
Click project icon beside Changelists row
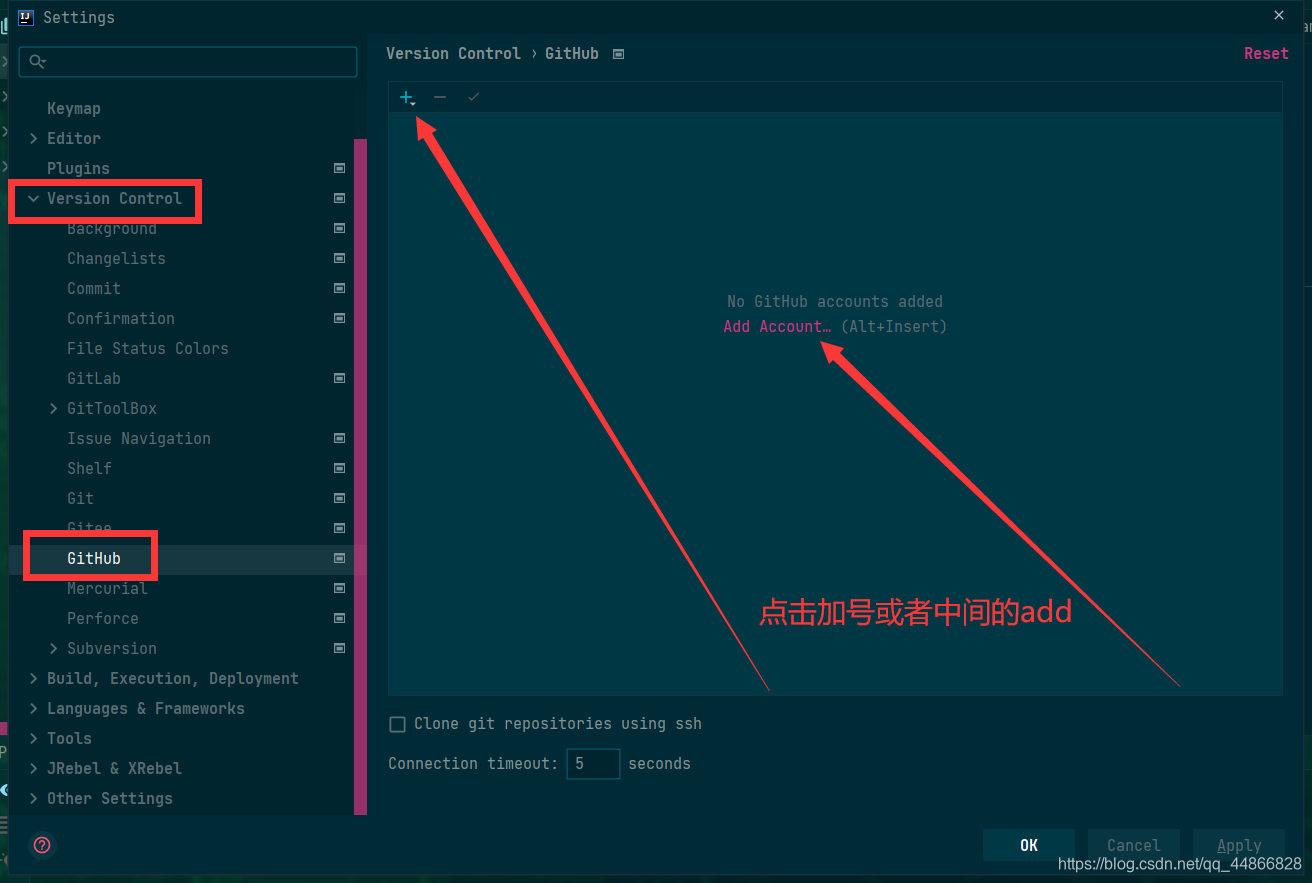pos(339,258)
